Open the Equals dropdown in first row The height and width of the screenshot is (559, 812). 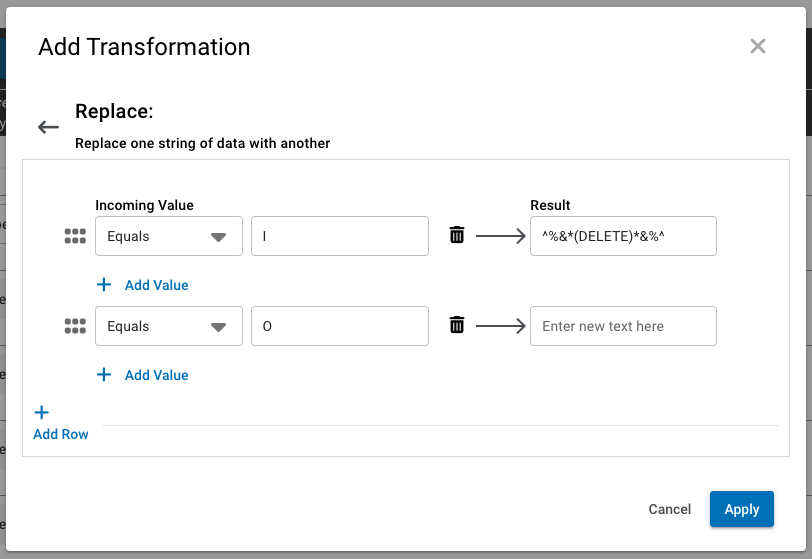click(x=169, y=236)
